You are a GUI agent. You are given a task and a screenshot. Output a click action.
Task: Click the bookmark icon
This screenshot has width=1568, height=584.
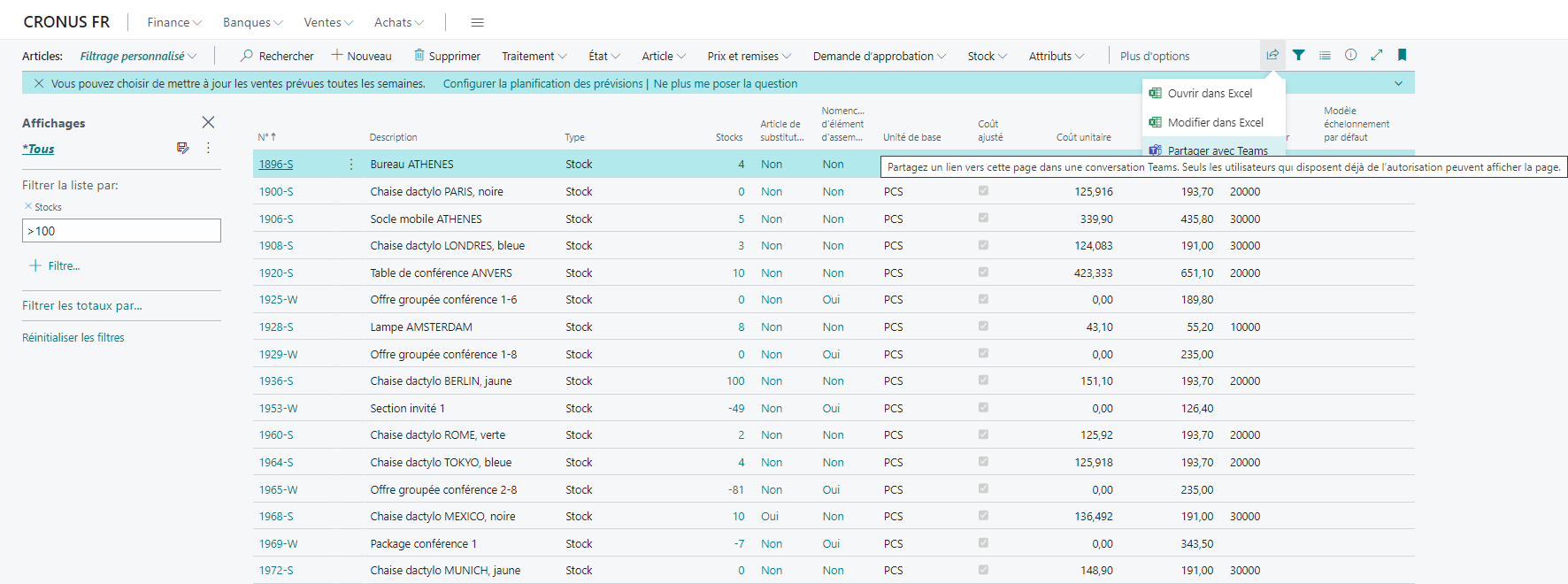[1402, 55]
